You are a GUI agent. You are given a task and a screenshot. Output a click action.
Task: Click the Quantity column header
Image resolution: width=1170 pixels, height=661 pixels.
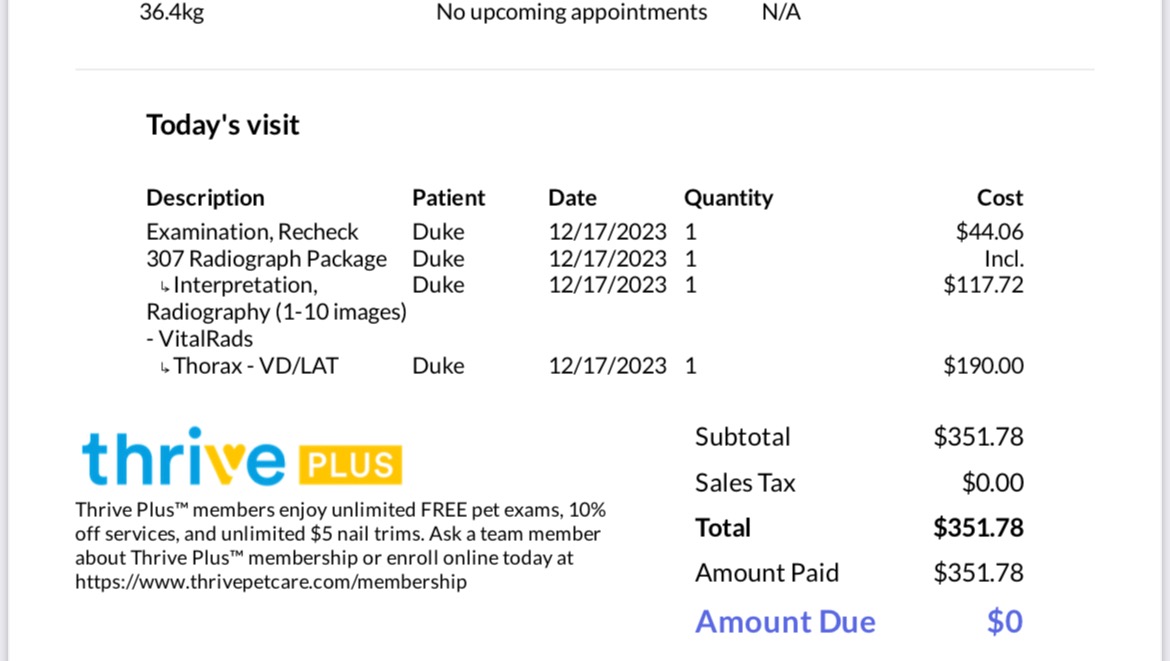click(x=728, y=198)
